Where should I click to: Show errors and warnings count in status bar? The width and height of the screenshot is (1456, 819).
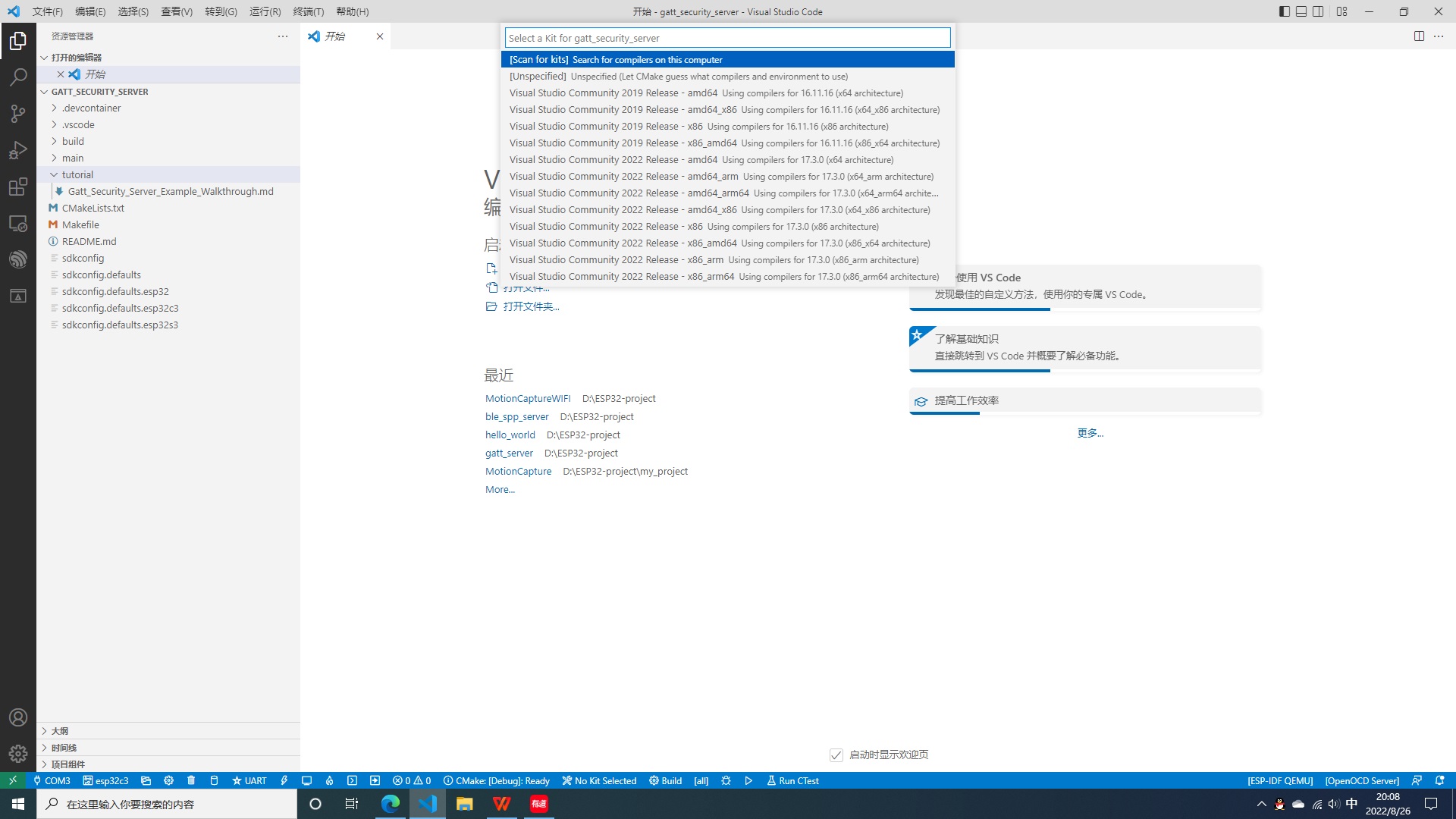point(412,780)
